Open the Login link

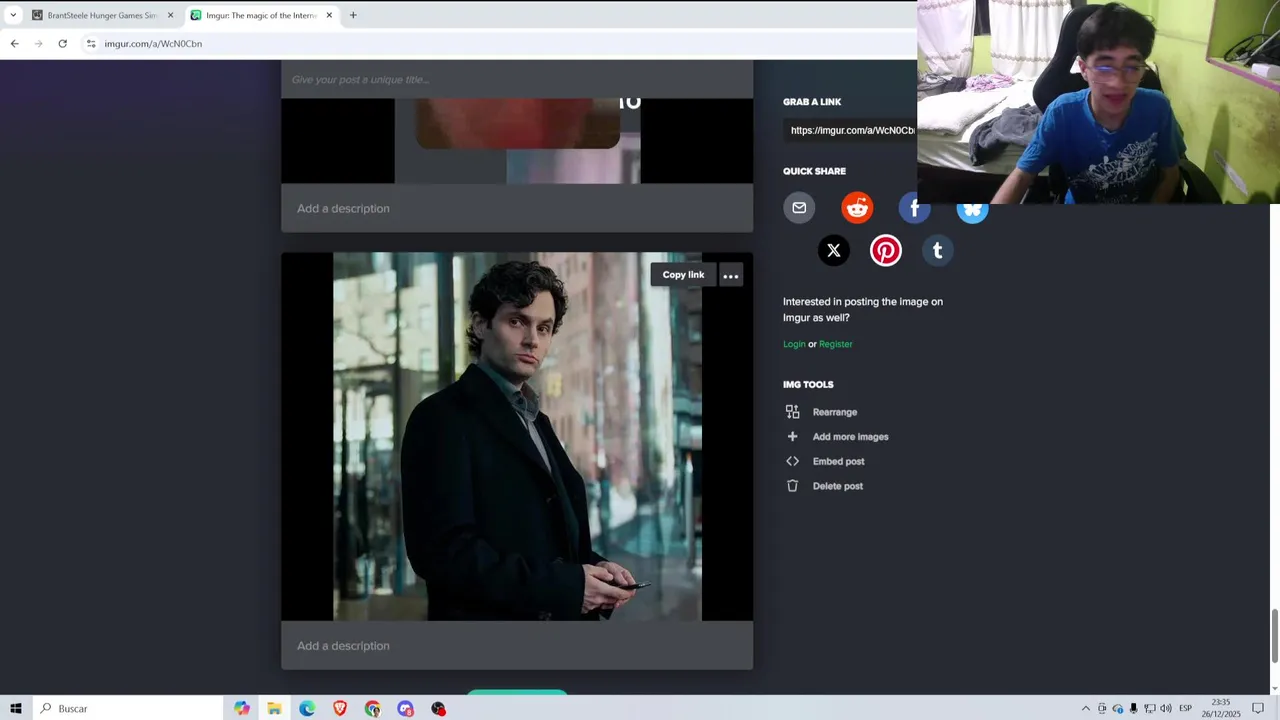click(794, 344)
